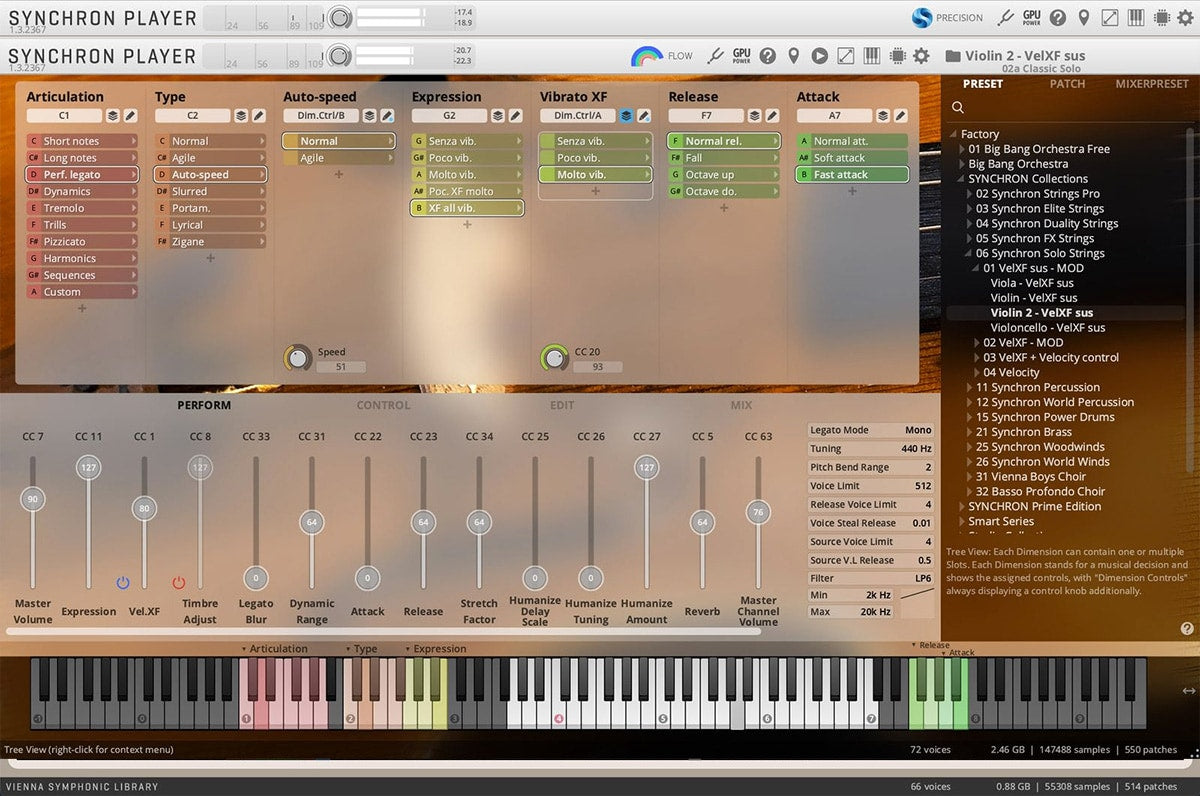The image size is (1200, 796).
Task: Click the C1 key field under Articulation
Action: 65,116
